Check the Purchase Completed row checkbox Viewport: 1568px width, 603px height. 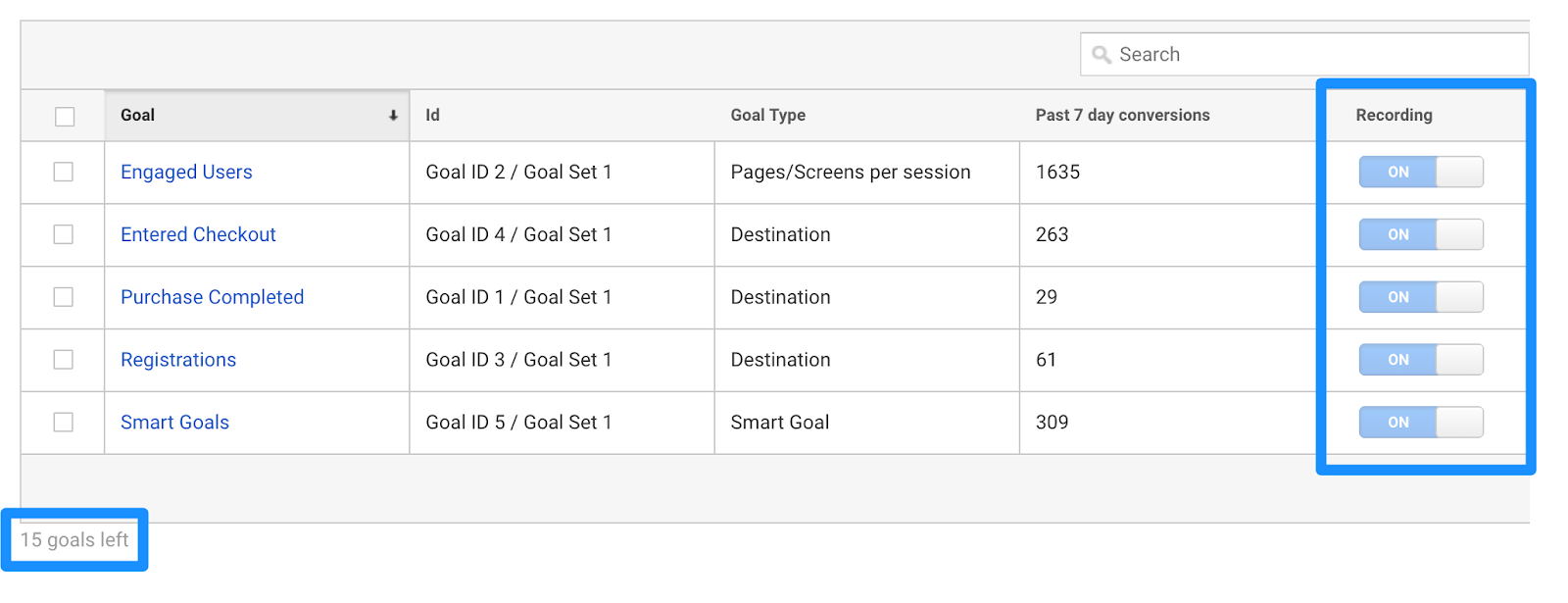64,297
